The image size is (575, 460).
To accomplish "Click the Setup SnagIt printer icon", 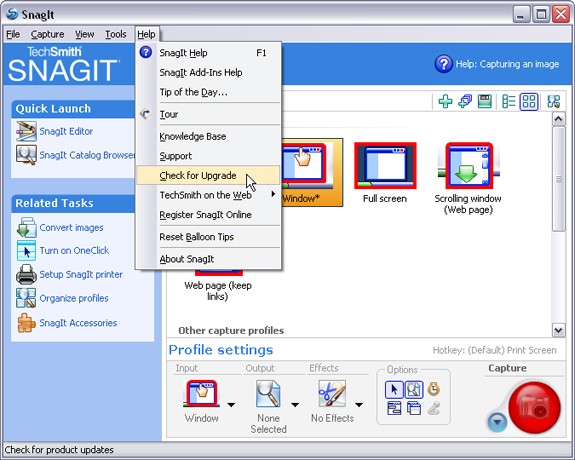I will coord(26,274).
